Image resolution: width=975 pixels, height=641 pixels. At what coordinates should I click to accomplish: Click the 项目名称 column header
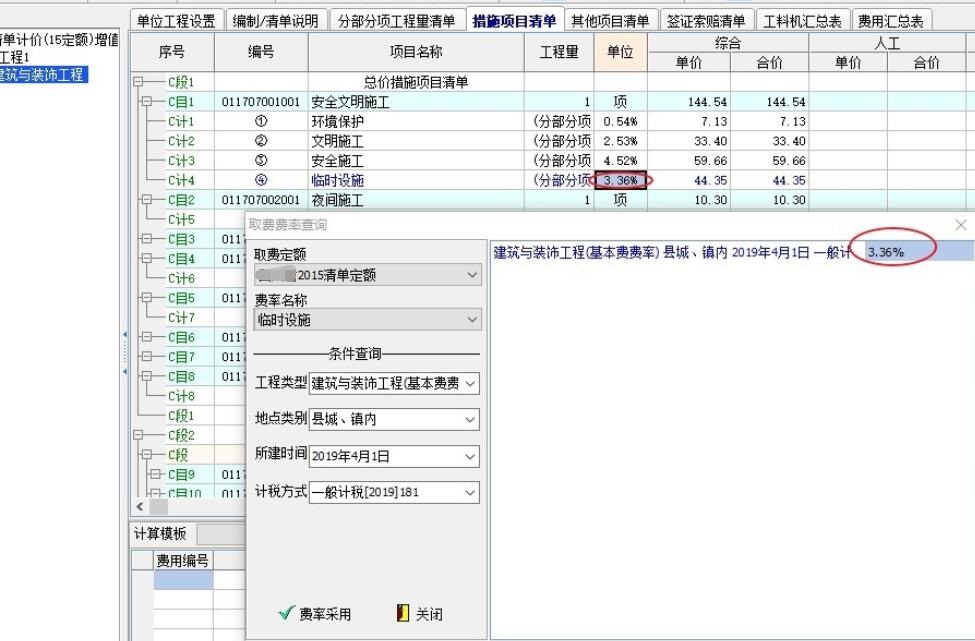pos(416,52)
